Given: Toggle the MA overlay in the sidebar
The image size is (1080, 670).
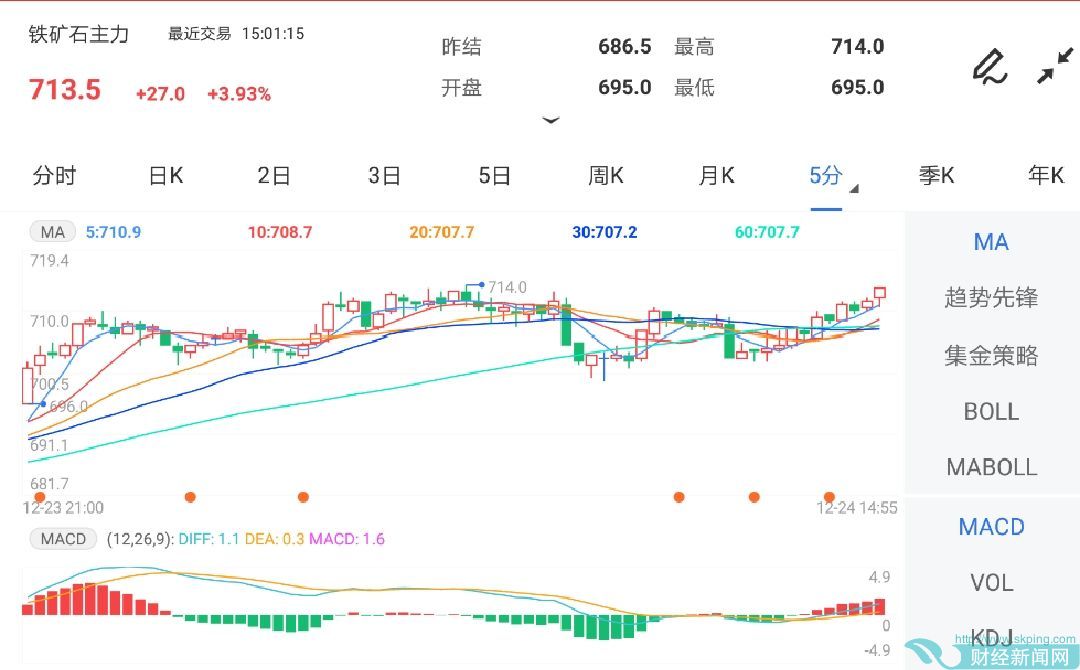Looking at the screenshot, I should [990, 242].
